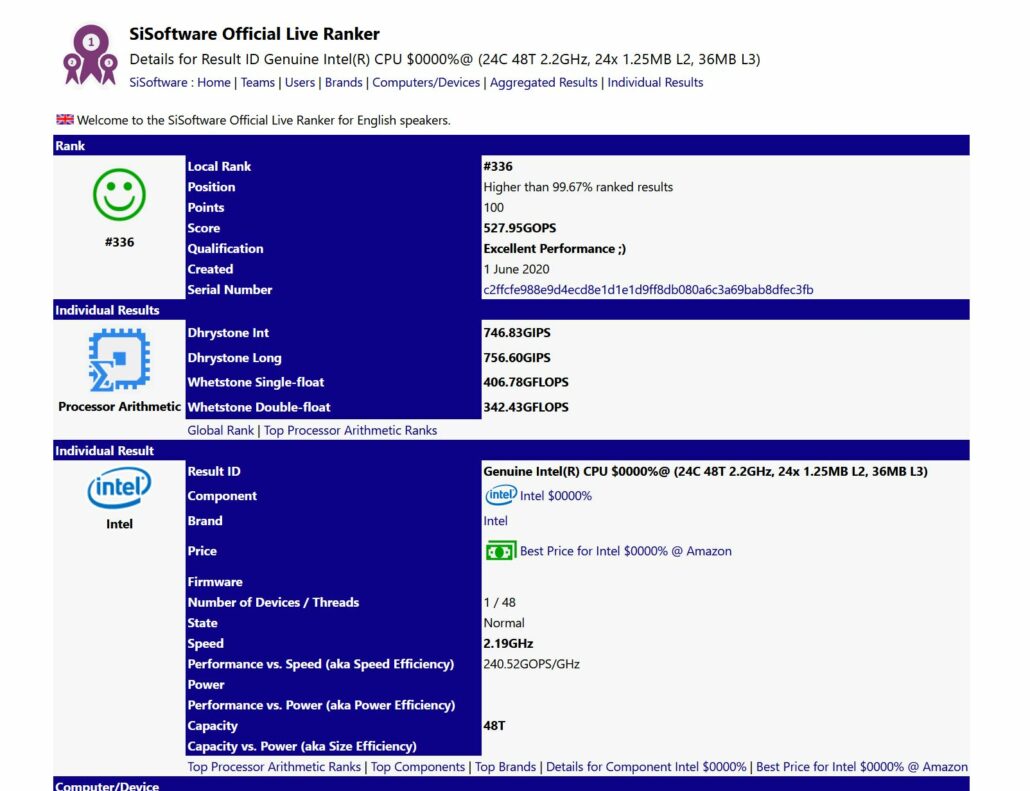View Aggregated Results
Screen dimensions: 1030x791
[543, 82]
